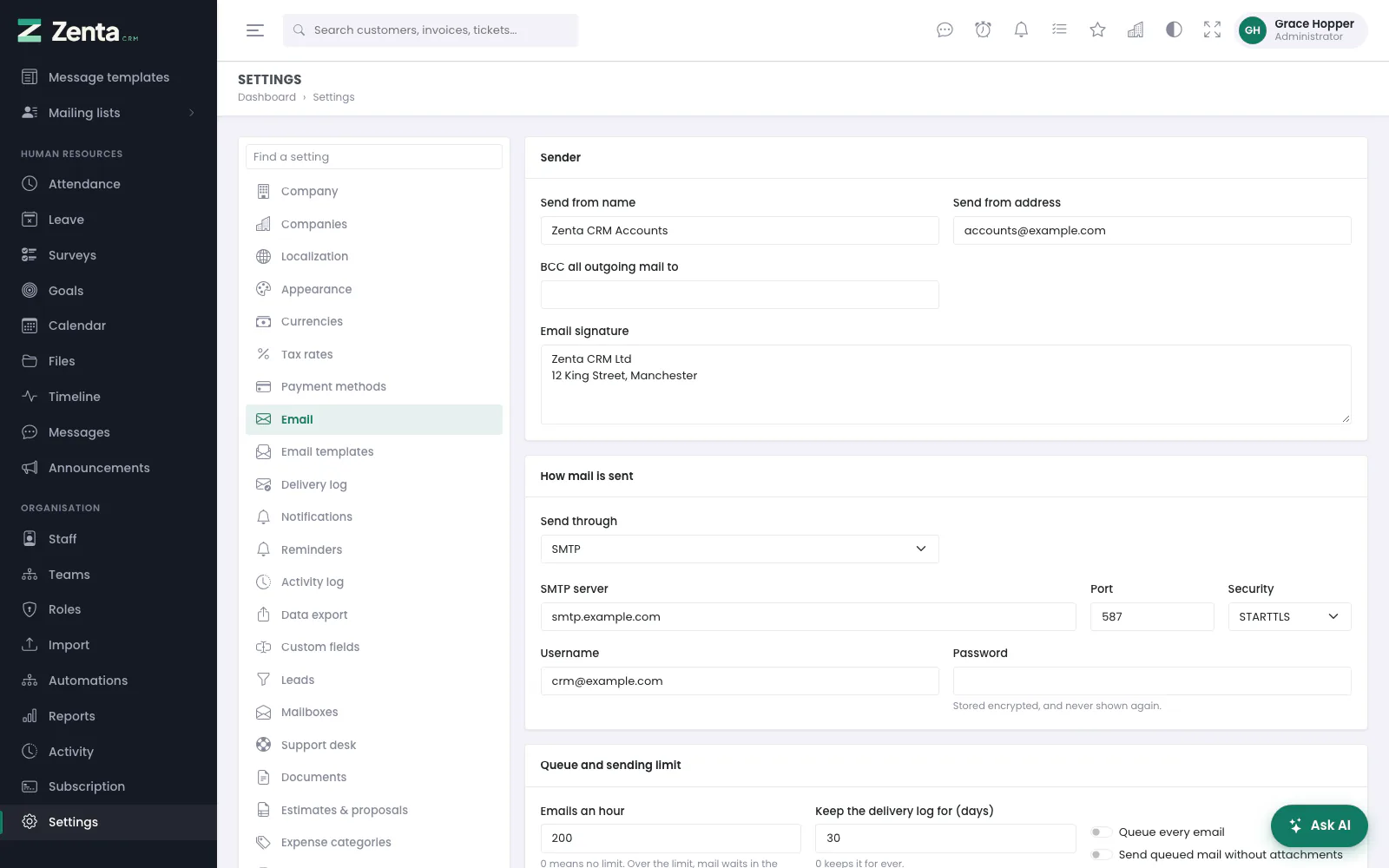Click the Email signature text area
1389x868 pixels.
(x=946, y=385)
